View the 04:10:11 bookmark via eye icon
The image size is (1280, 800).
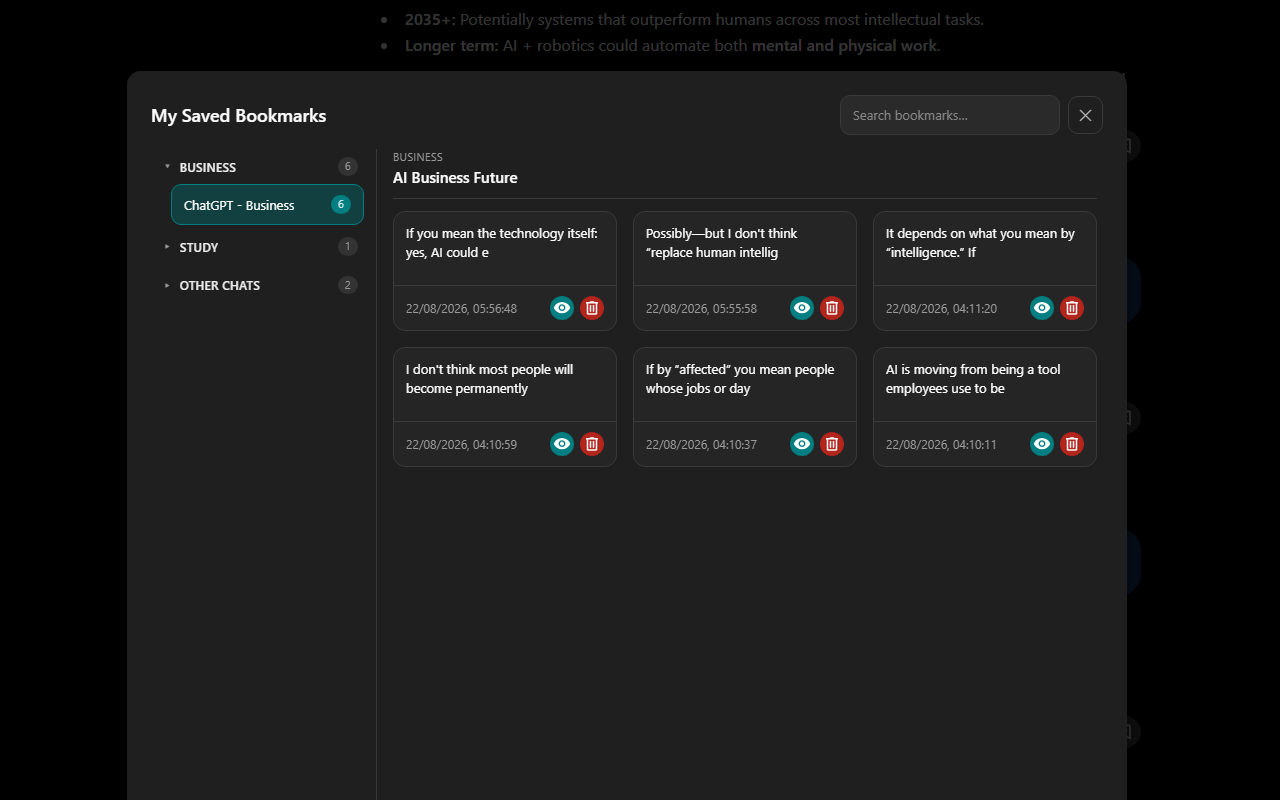1042,444
